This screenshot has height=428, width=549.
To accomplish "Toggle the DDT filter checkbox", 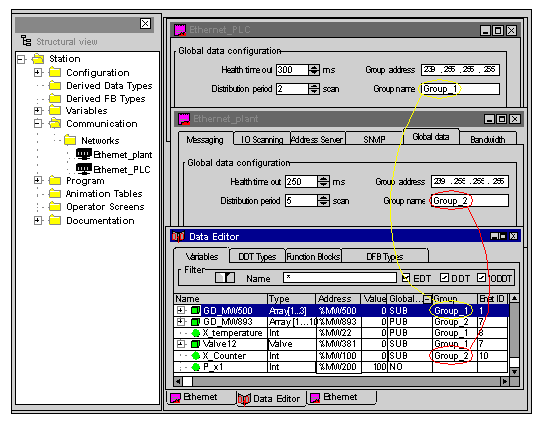I will tap(444, 278).
